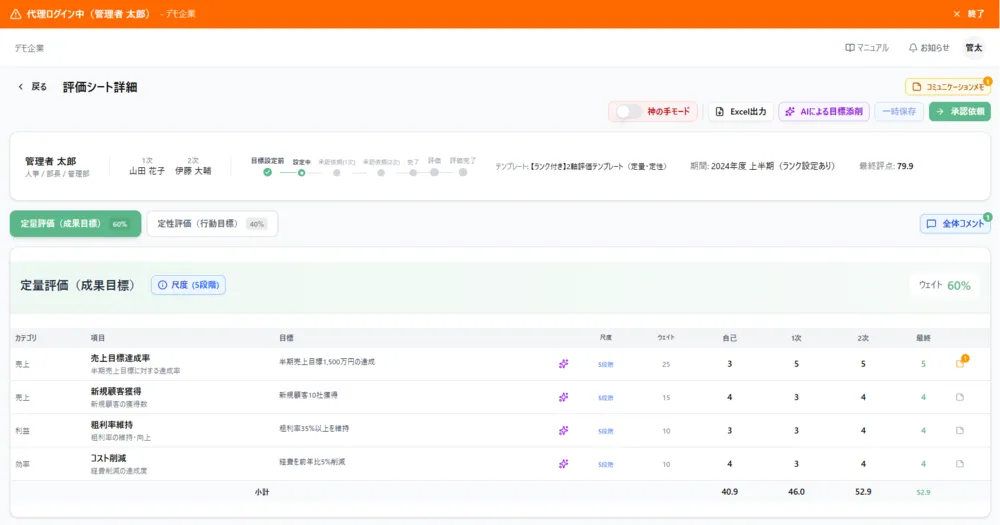Click the Excel出力 button
This screenshot has width=1000, height=525.
pos(741,112)
